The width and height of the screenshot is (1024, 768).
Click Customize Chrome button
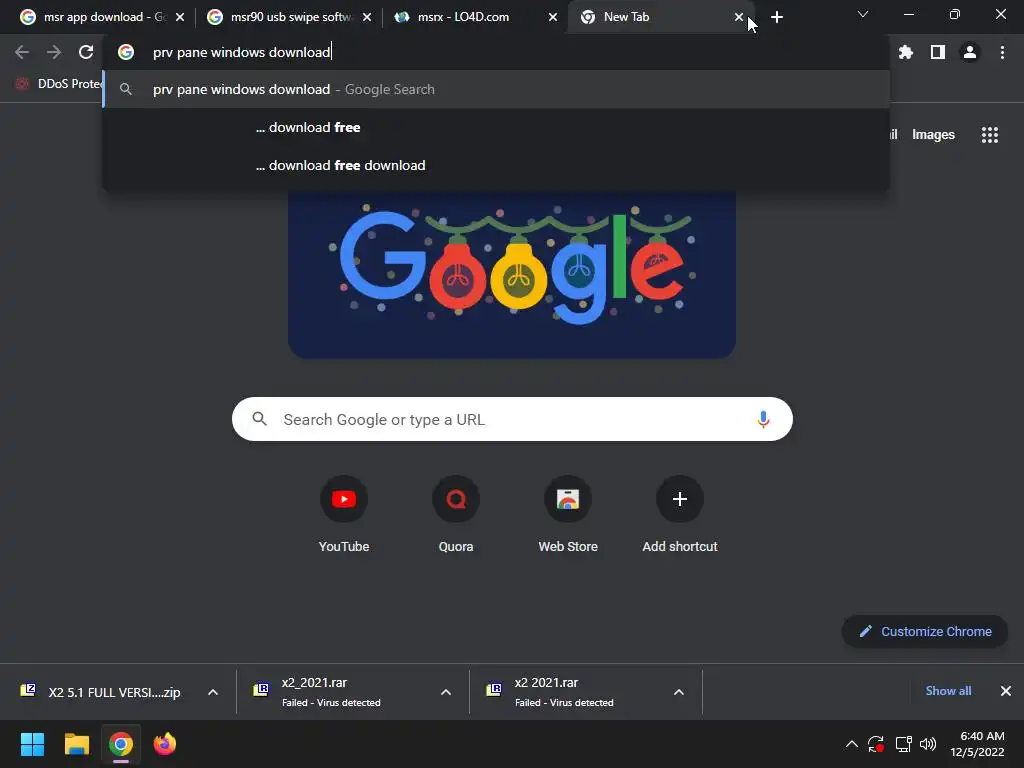(x=925, y=632)
